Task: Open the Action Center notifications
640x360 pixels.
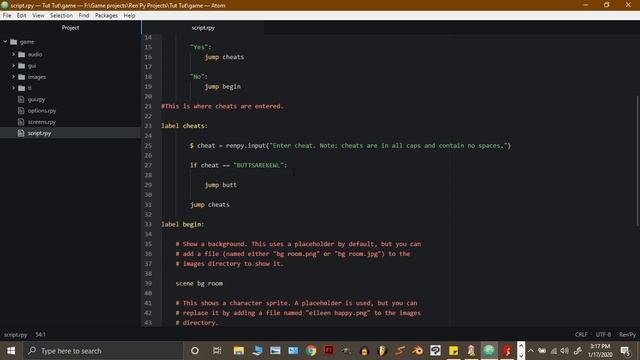Action: tap(625, 351)
